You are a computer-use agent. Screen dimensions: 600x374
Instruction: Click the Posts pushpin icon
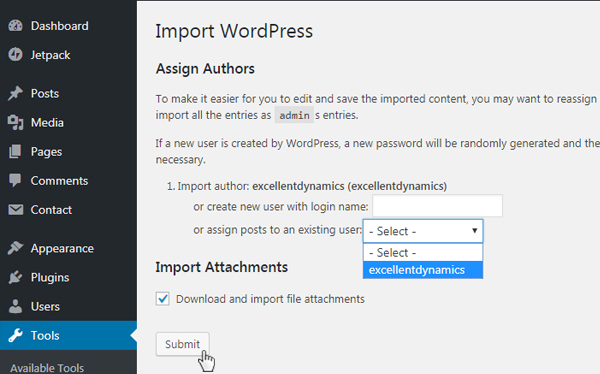point(15,93)
